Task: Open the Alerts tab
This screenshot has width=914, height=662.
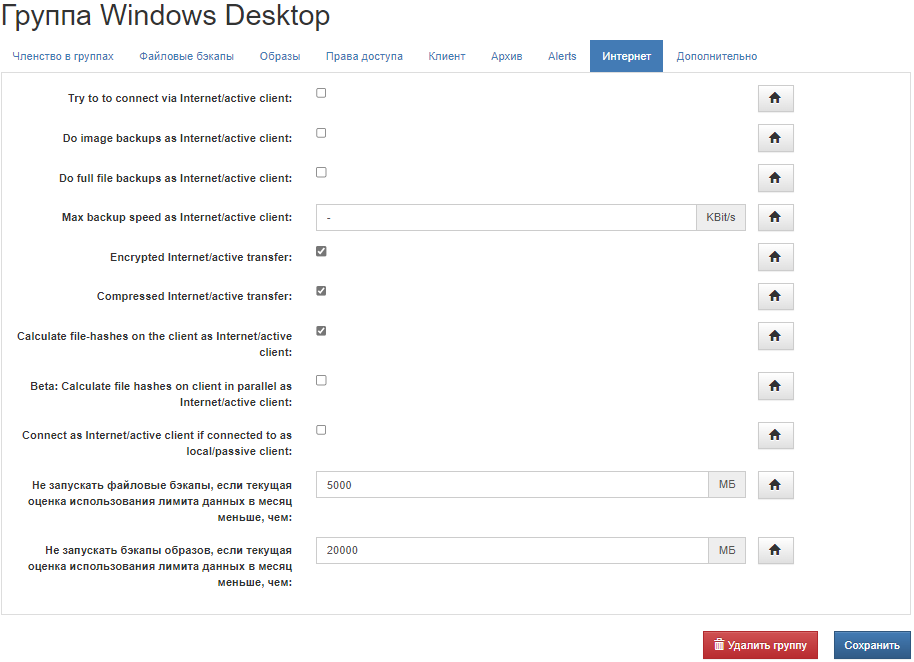Action: click(x=562, y=57)
